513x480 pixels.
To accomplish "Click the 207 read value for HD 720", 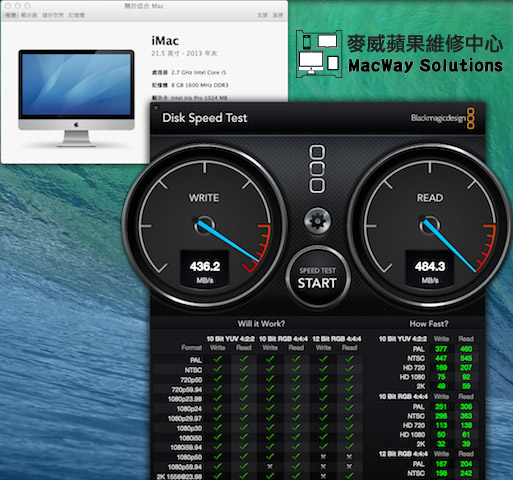I will click(466, 368).
